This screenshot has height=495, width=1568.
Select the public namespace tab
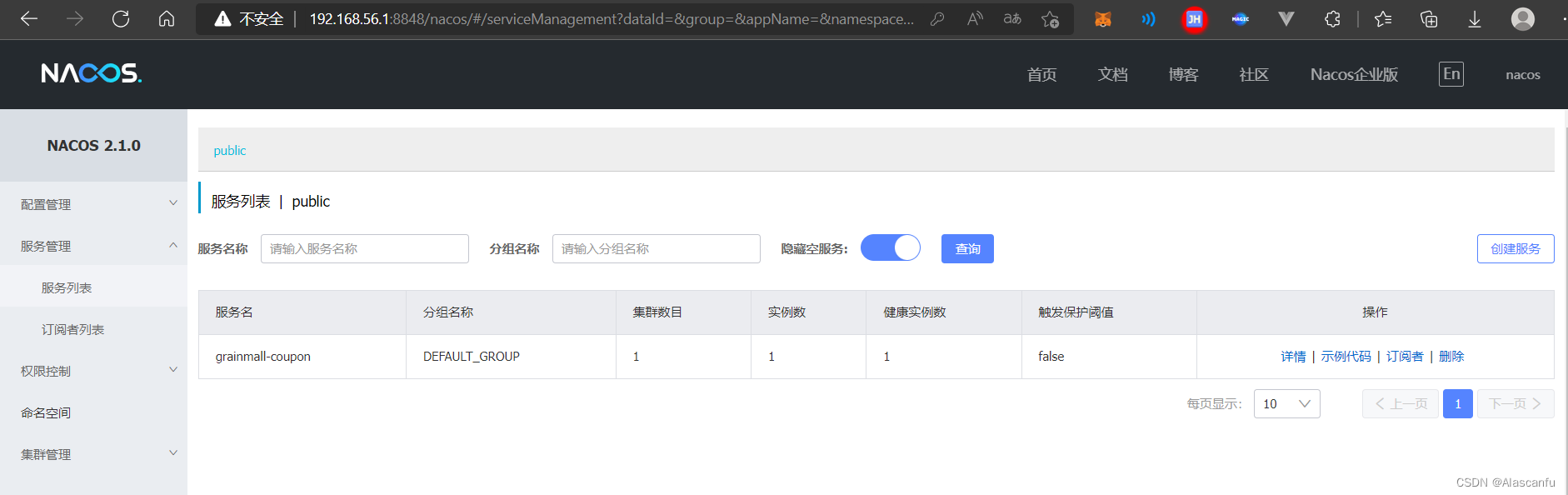[230, 150]
